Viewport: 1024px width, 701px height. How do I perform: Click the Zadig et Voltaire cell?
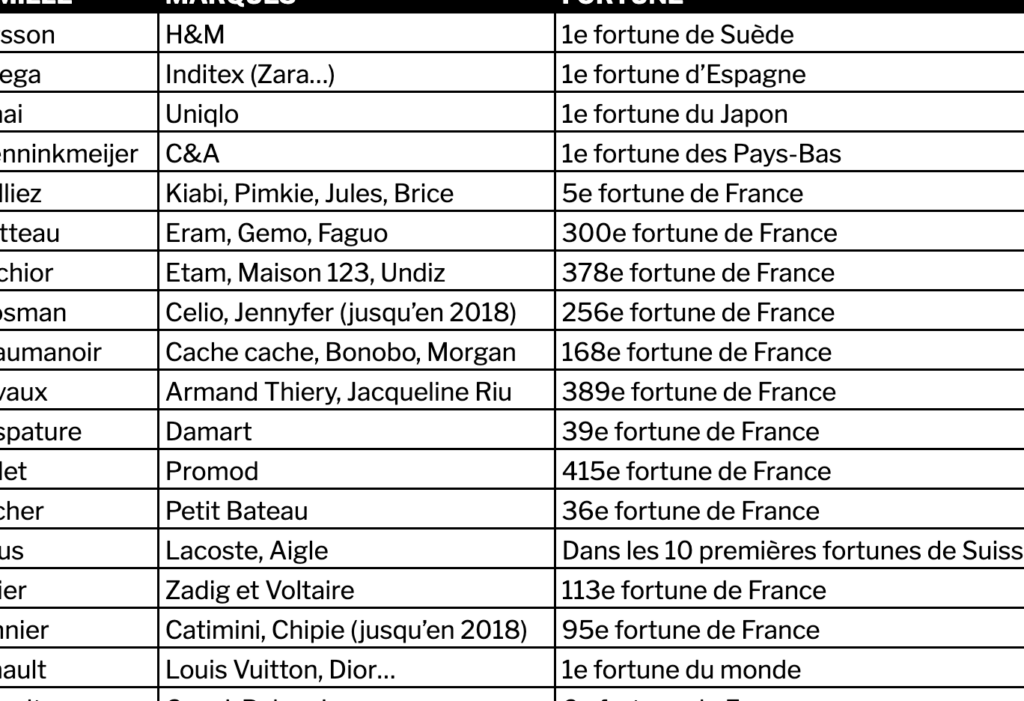357,589
